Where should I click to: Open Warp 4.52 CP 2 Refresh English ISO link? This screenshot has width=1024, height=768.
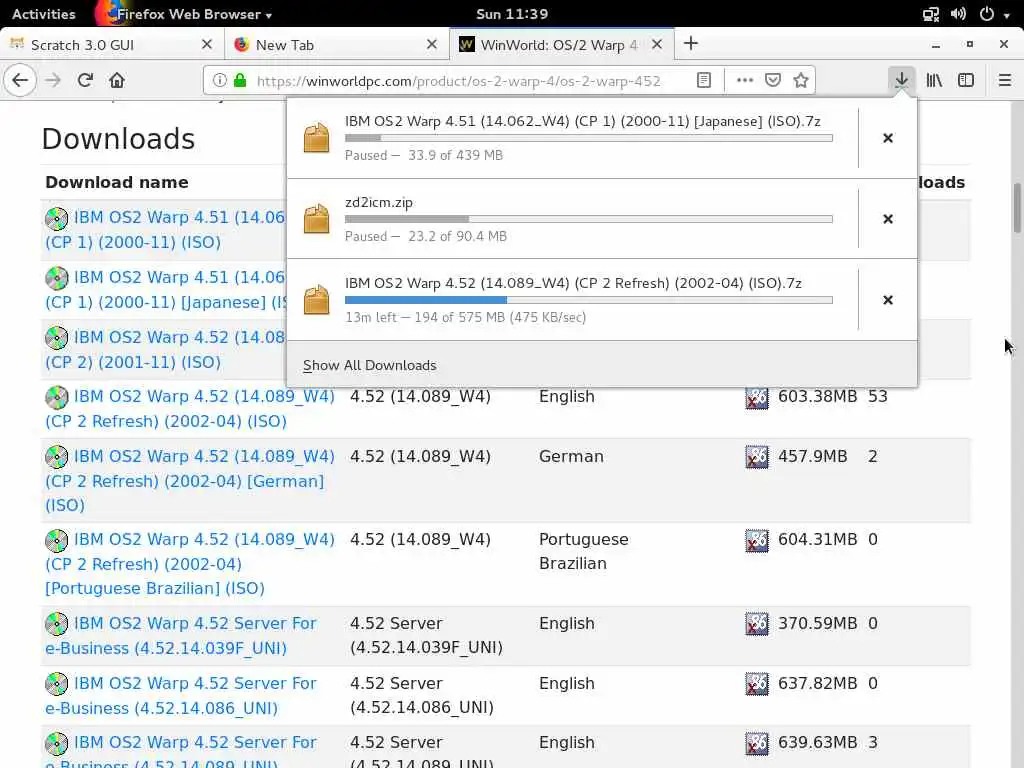pyautogui.click(x=190, y=409)
